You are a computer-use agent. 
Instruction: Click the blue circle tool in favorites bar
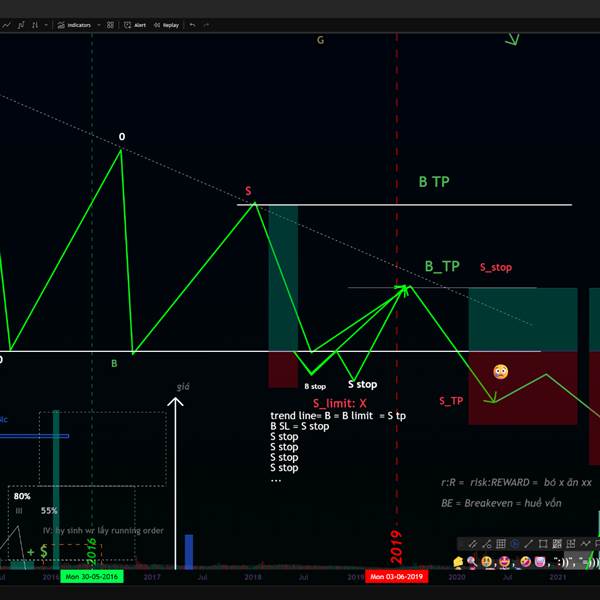(515, 544)
